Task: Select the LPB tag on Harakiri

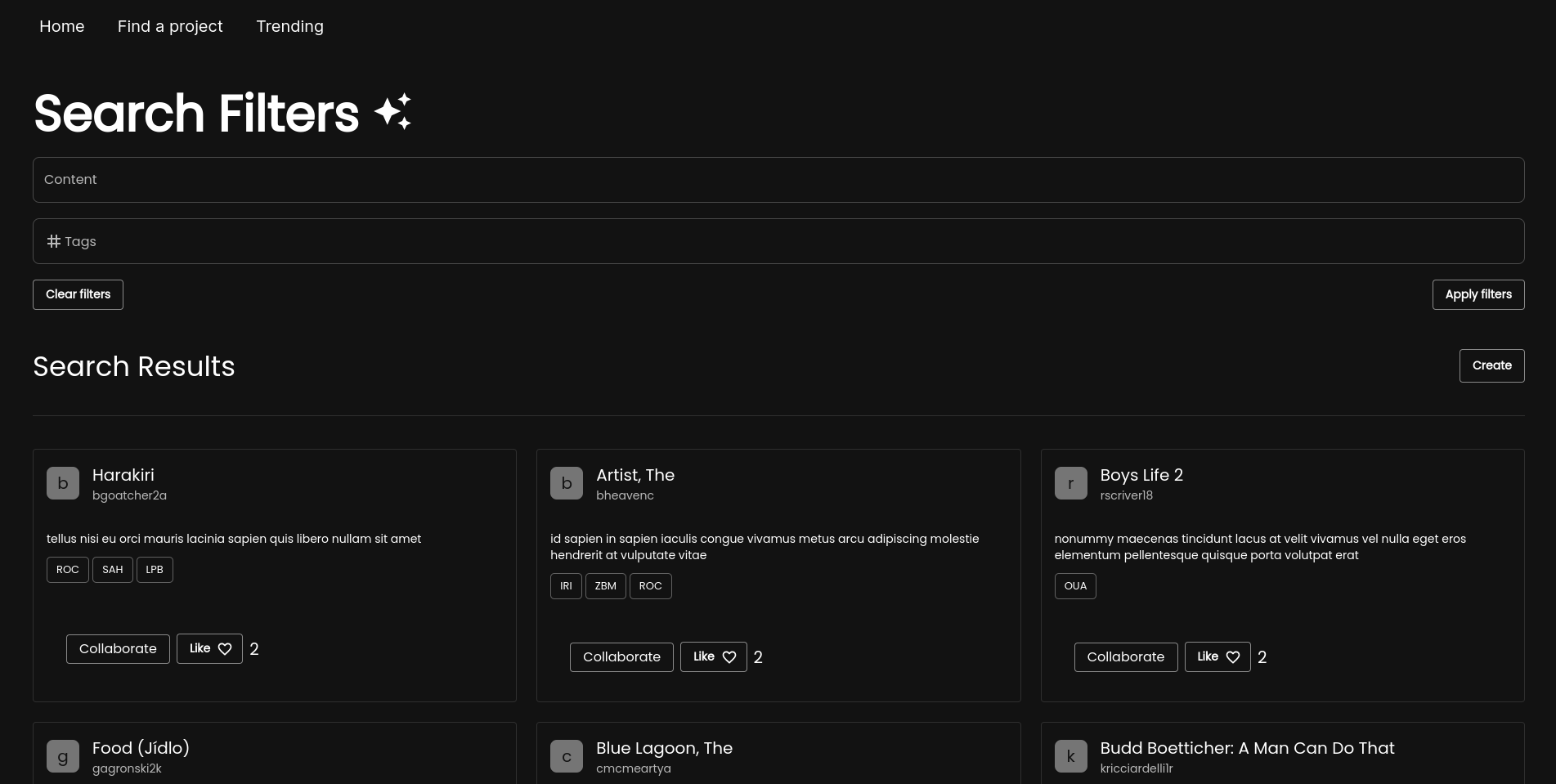Action: [155, 570]
